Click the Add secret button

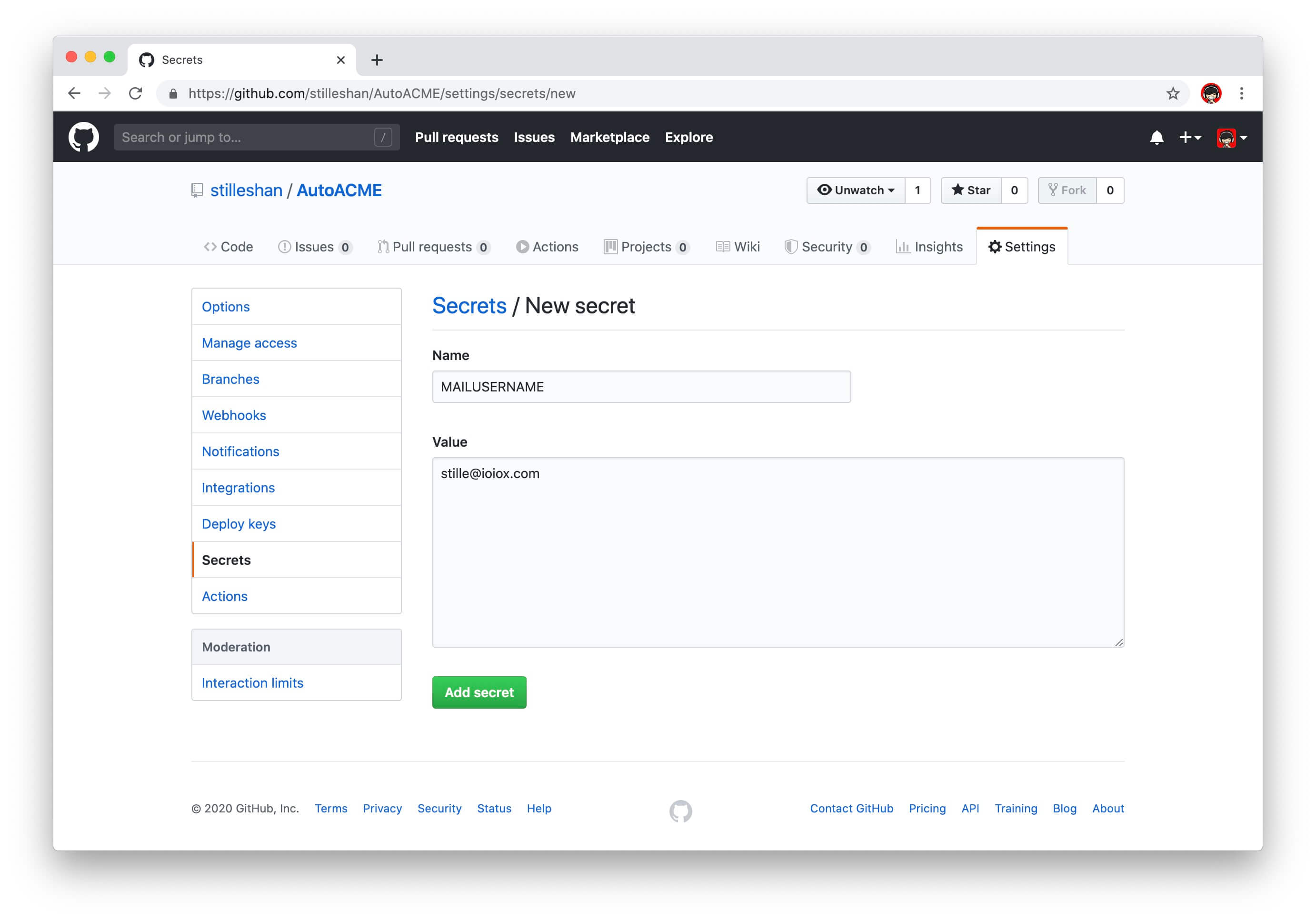(479, 692)
